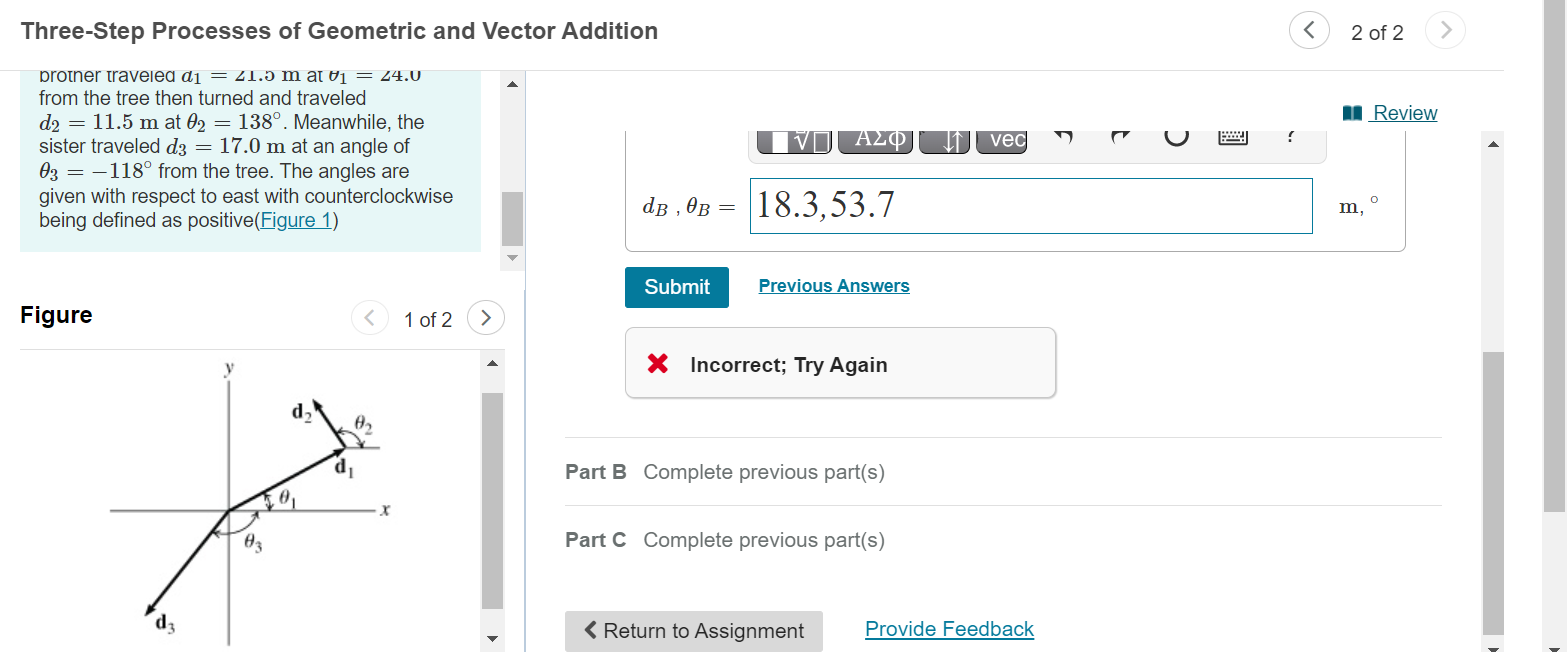Screen dimensions: 1567x652
Task: Click previous figure left chevron
Action: (x=370, y=317)
